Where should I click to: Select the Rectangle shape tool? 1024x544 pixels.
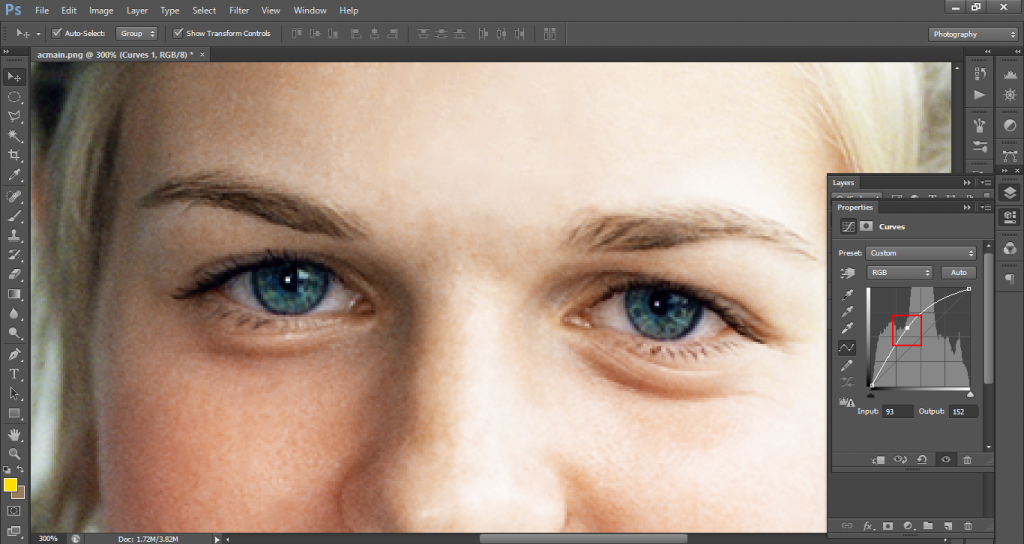[x=14, y=413]
